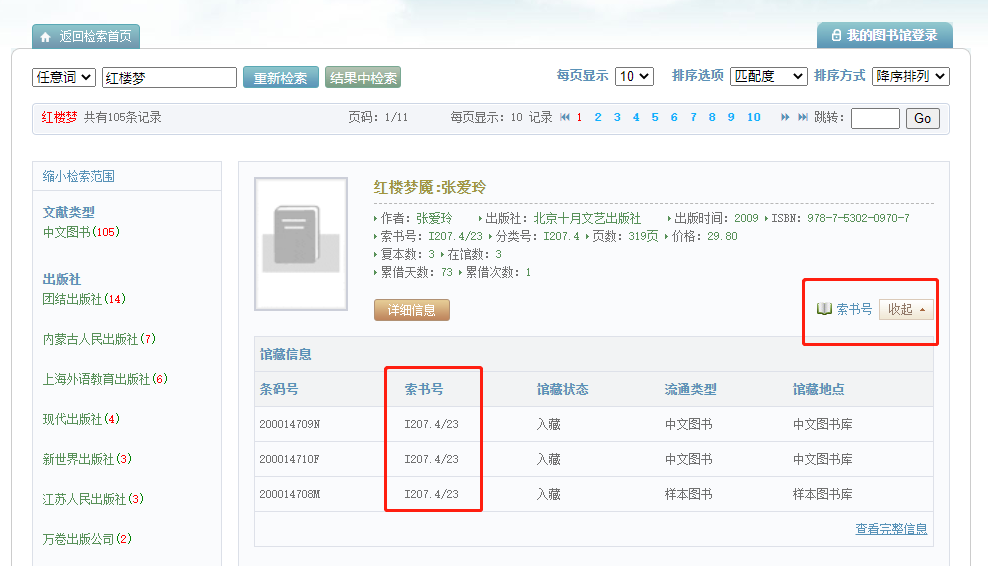Click the 查看完整信息 link

coord(891,529)
